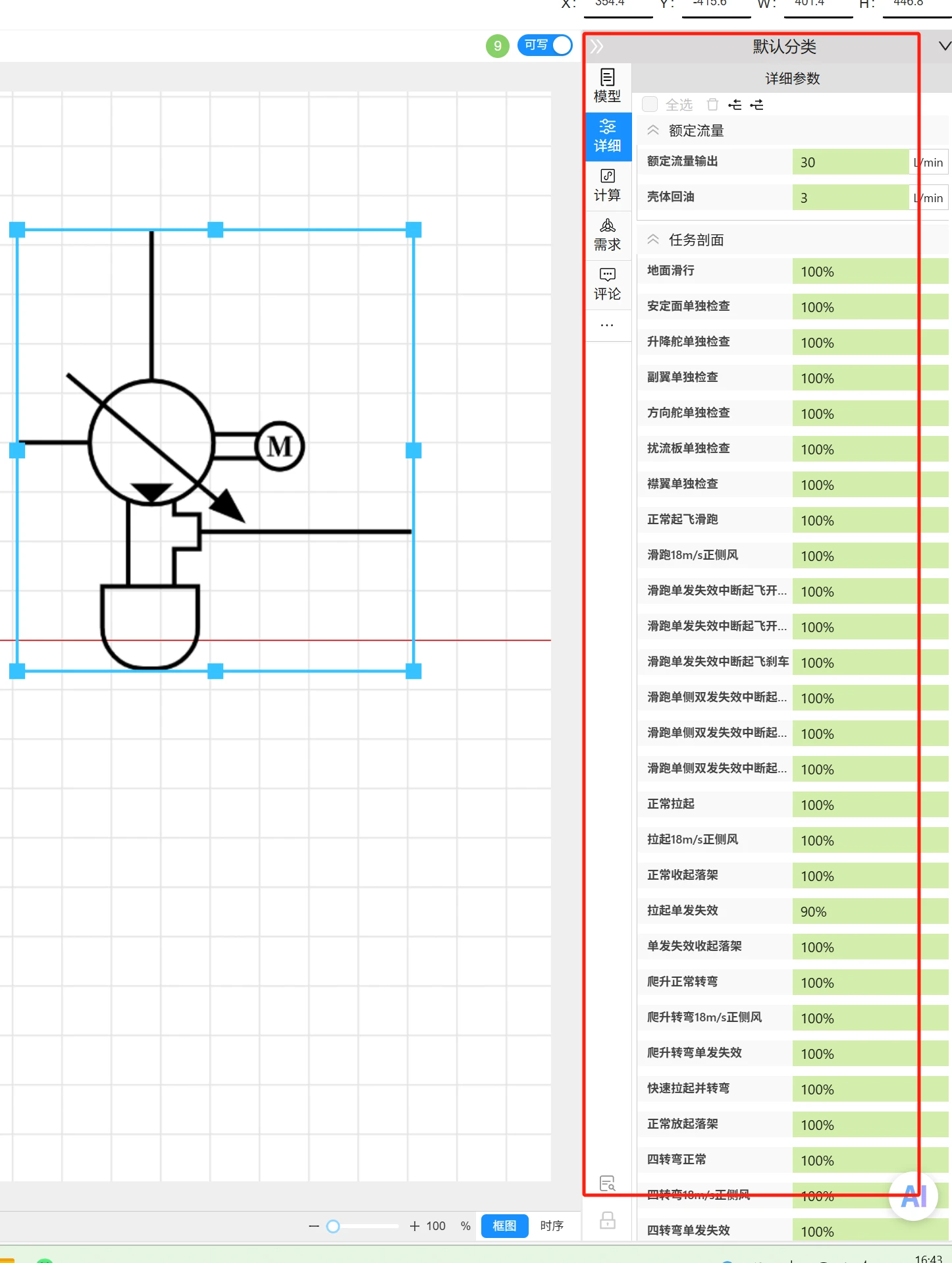Select the 四转弯正常 row label

677,1160
